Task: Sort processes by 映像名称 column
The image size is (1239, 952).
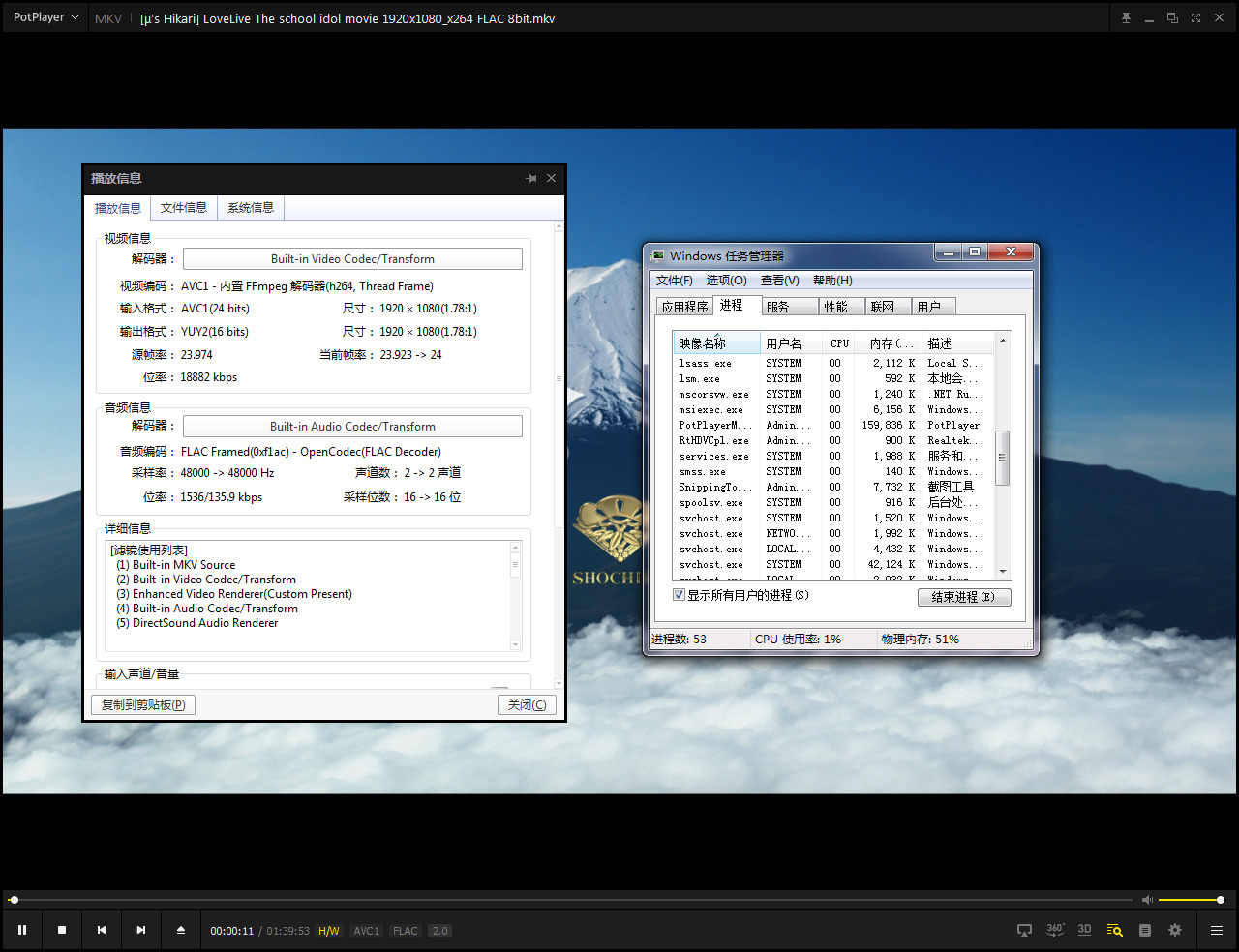Action: coord(716,343)
